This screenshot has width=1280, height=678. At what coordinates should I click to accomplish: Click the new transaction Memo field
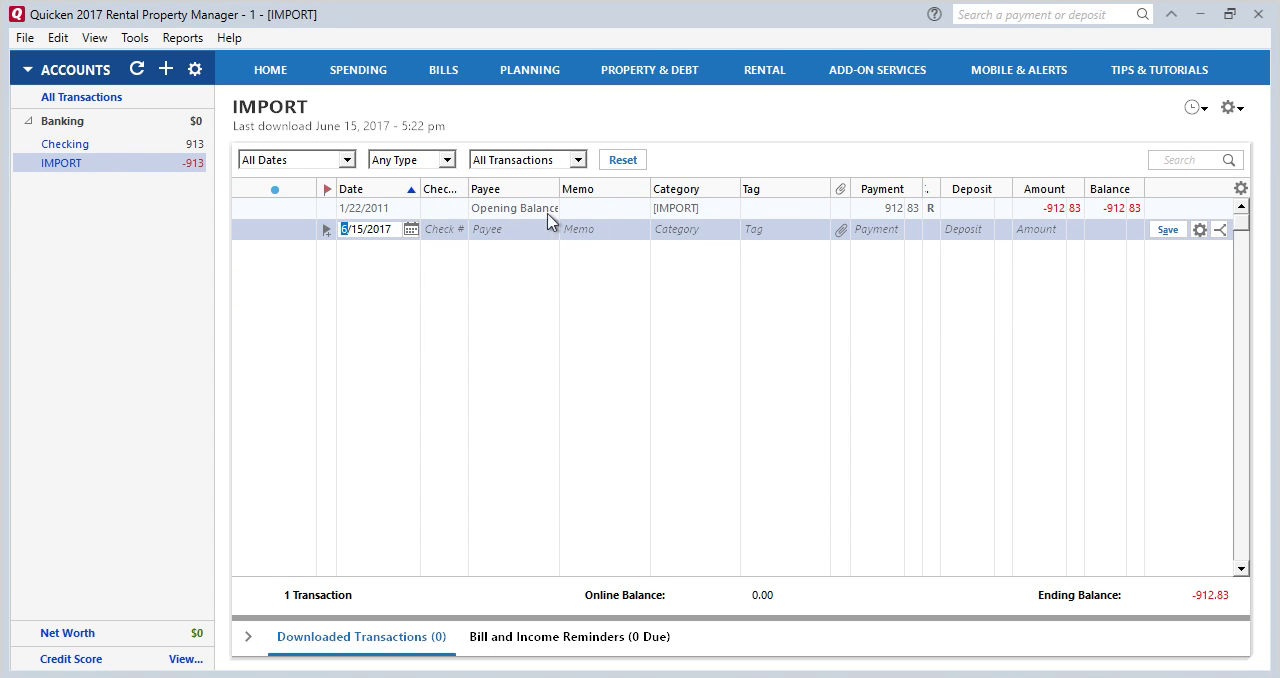click(604, 229)
